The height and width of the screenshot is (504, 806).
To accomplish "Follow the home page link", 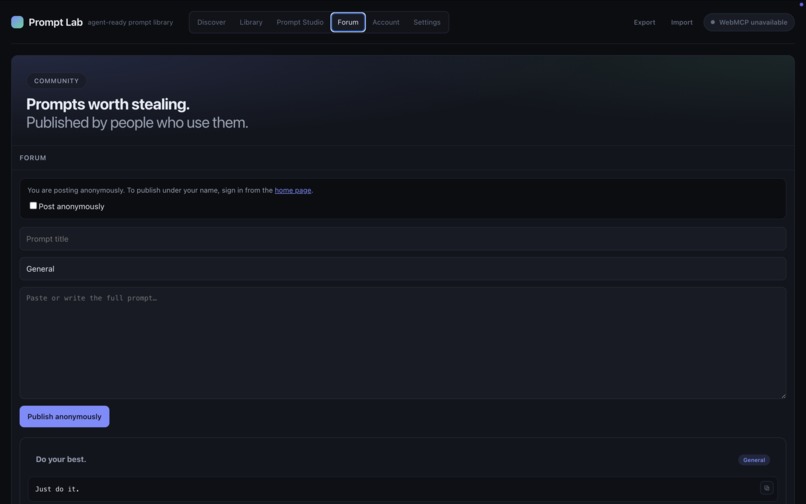I will 292,190.
